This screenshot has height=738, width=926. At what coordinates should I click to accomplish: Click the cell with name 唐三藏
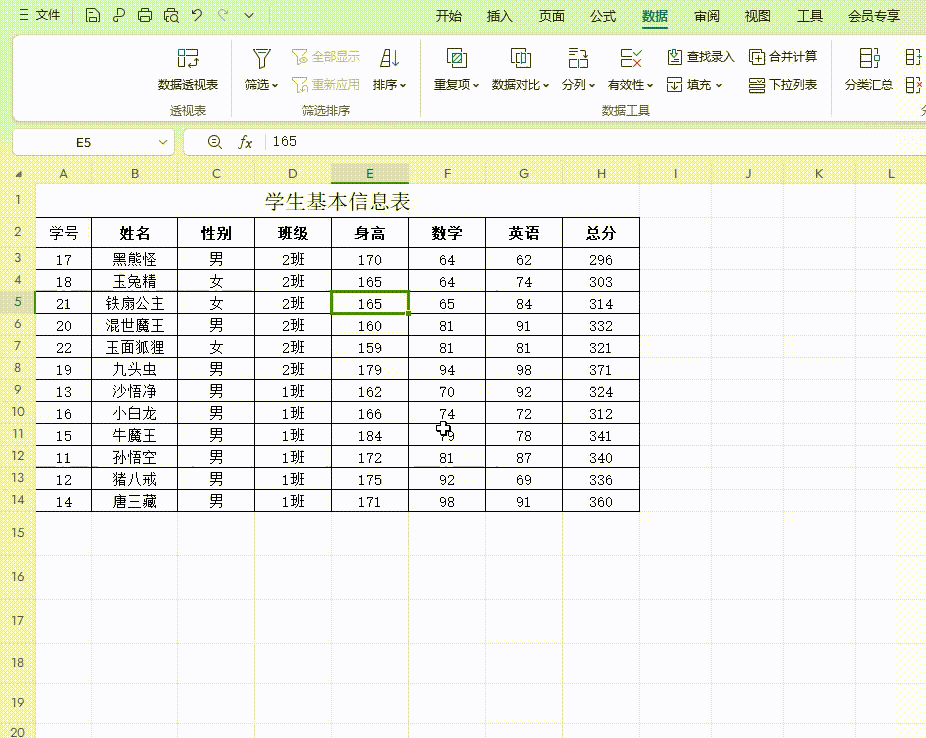[135, 501]
